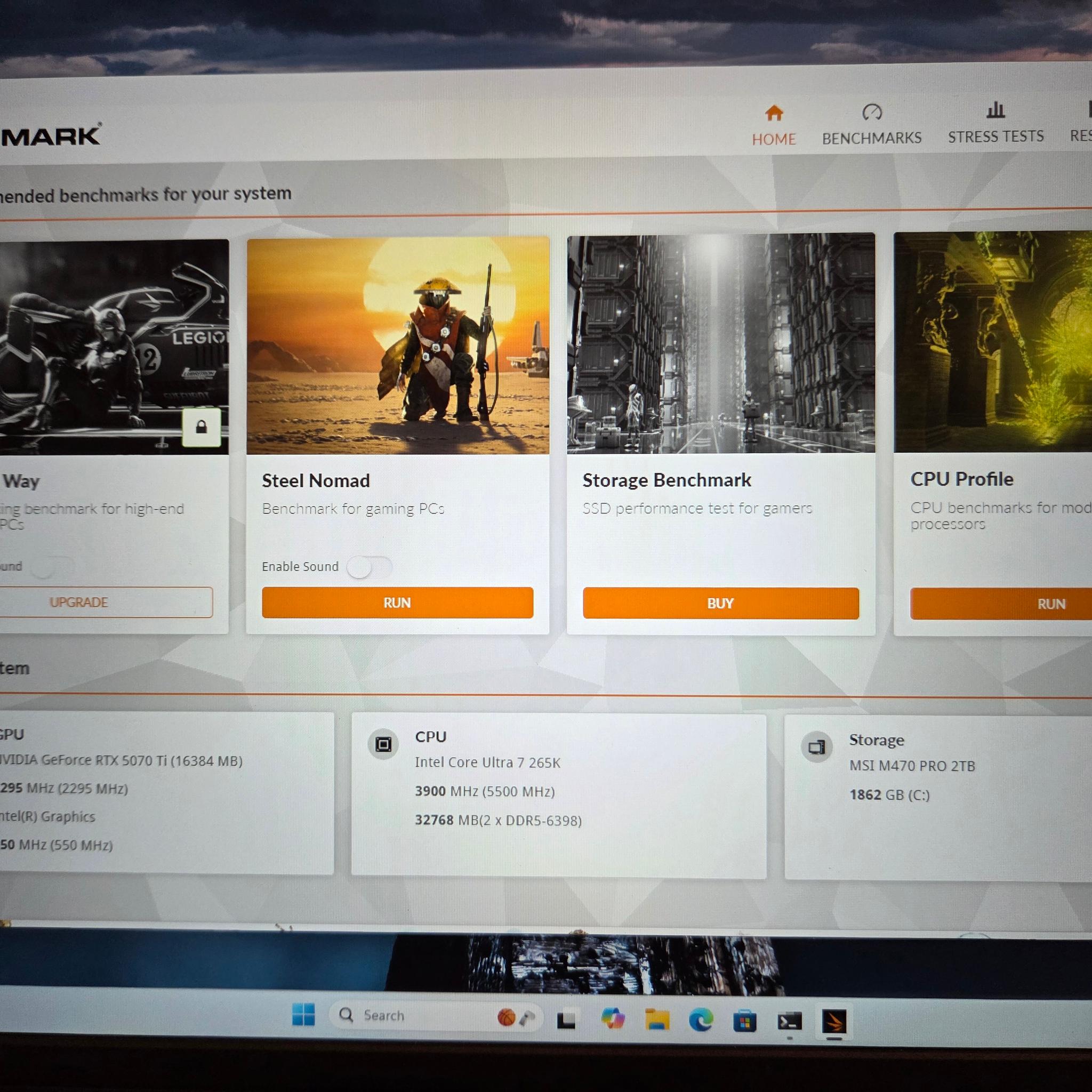The width and height of the screenshot is (1092, 1092).
Task: Open the Home tab house icon
Action: [774, 113]
